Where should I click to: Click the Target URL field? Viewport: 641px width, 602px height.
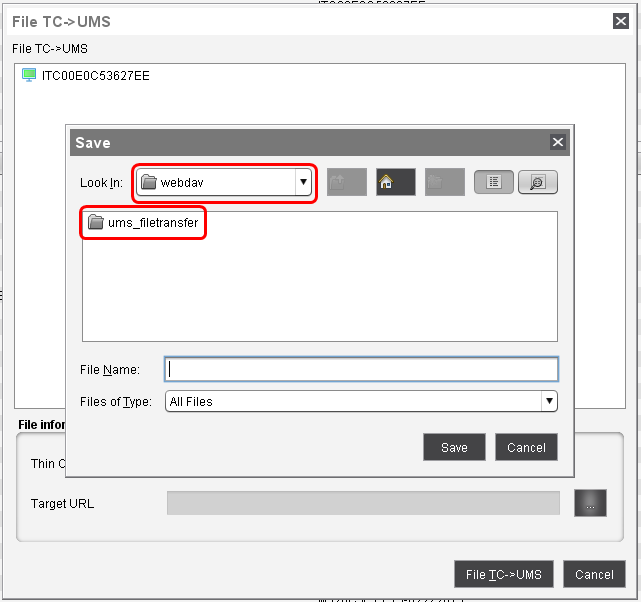[x=362, y=503]
